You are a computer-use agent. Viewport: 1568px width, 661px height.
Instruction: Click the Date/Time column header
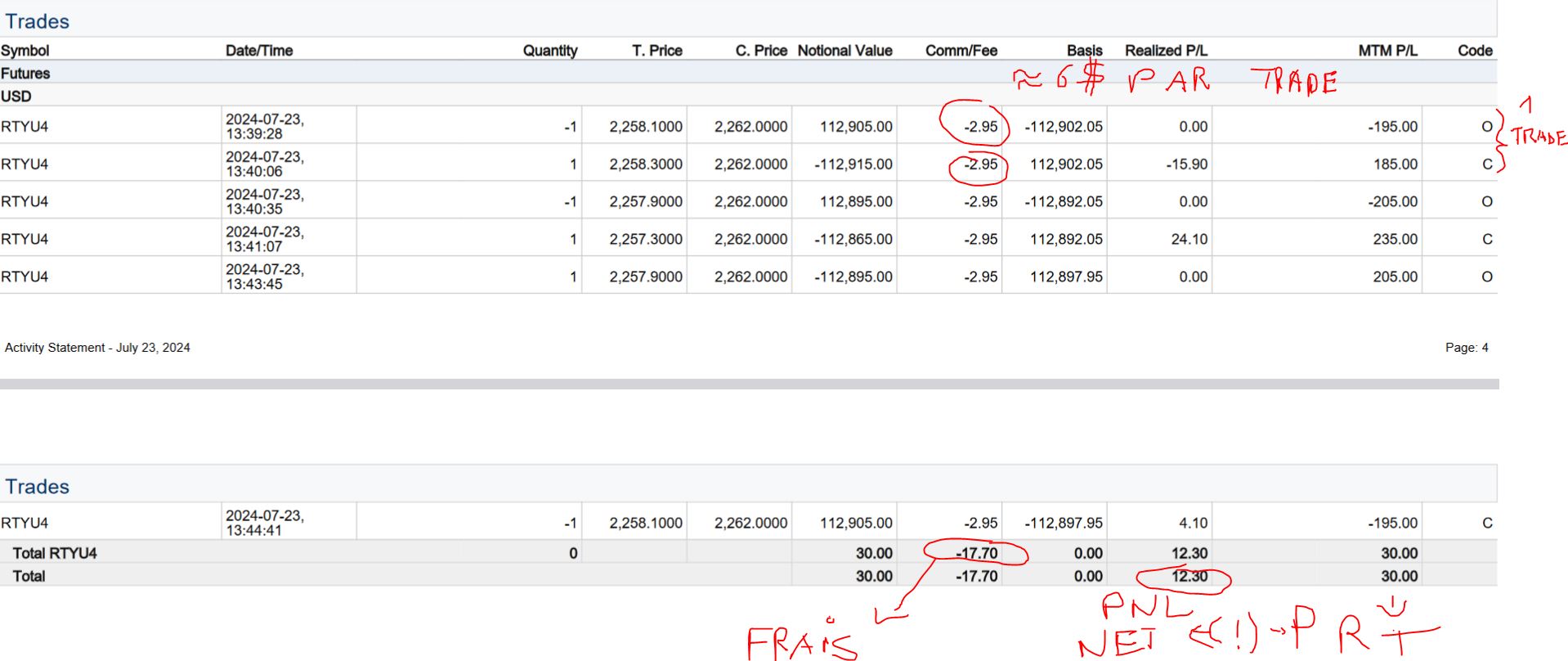259,51
